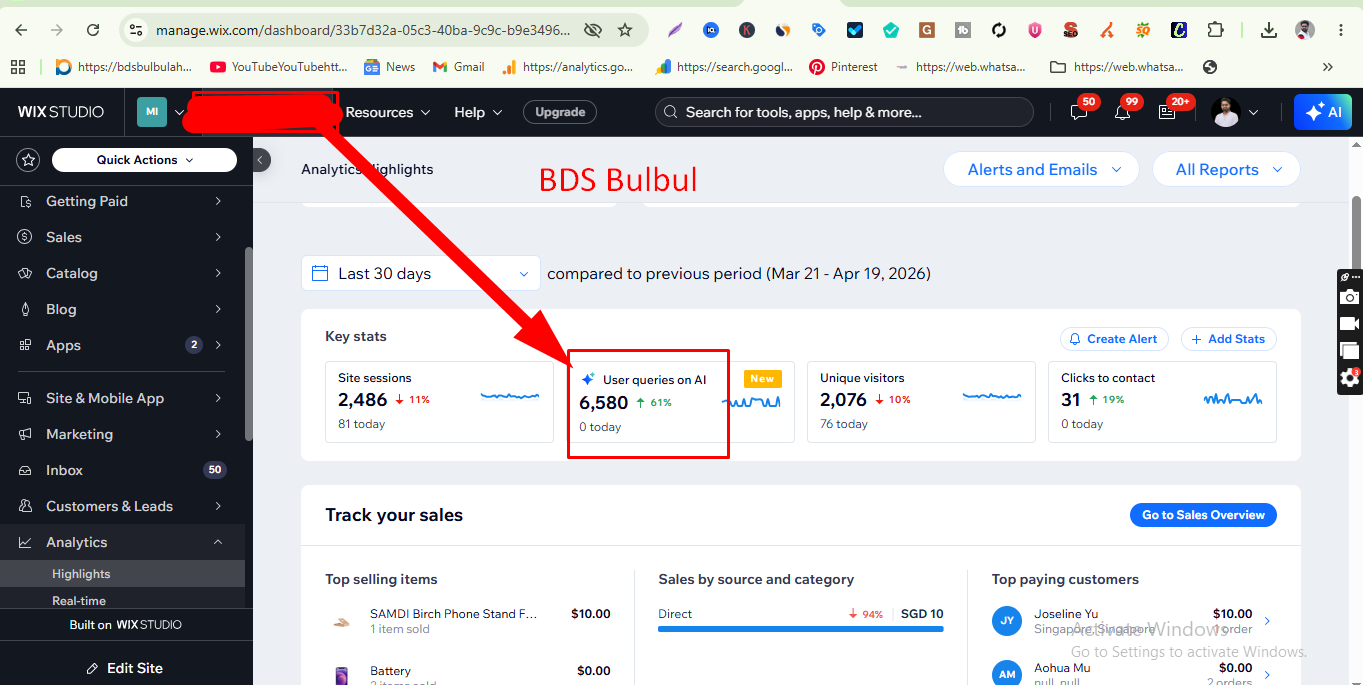Open Chrome downloads icon
Screen dimensions: 1363x685
(1268, 30)
